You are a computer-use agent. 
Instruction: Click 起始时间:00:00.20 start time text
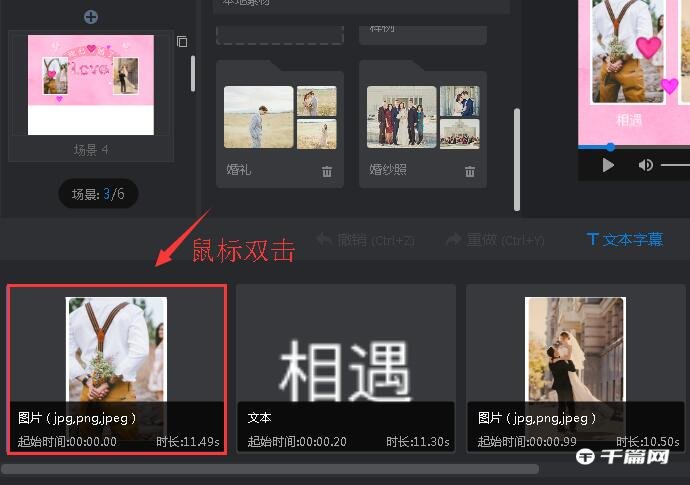coord(297,441)
